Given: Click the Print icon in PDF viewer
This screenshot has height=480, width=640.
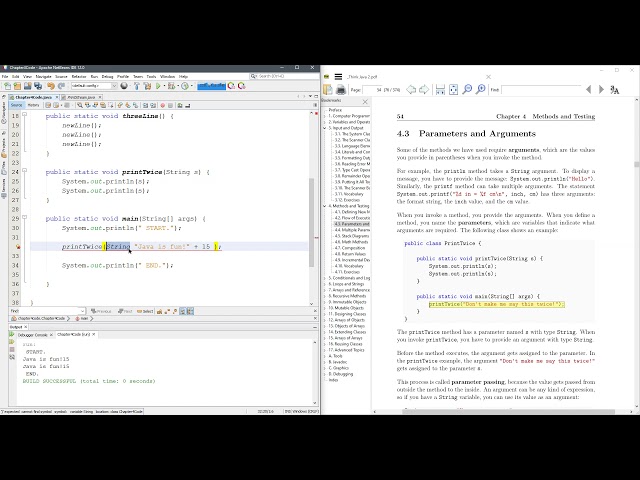Looking at the screenshot, I should (x=341, y=89).
